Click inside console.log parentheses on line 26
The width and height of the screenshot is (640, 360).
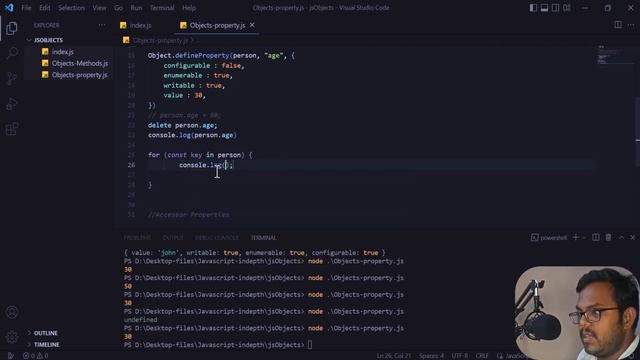pos(226,165)
